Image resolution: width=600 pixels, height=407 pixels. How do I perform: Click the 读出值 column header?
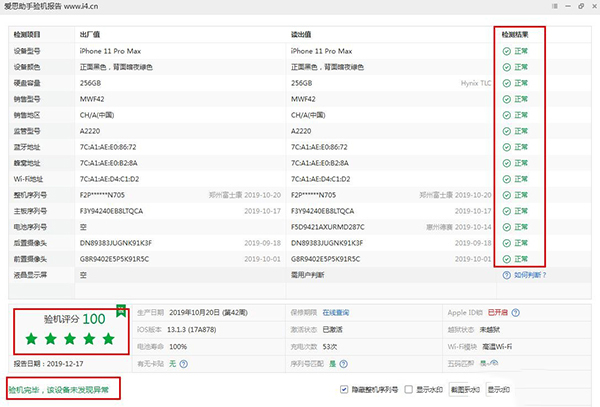pos(302,34)
